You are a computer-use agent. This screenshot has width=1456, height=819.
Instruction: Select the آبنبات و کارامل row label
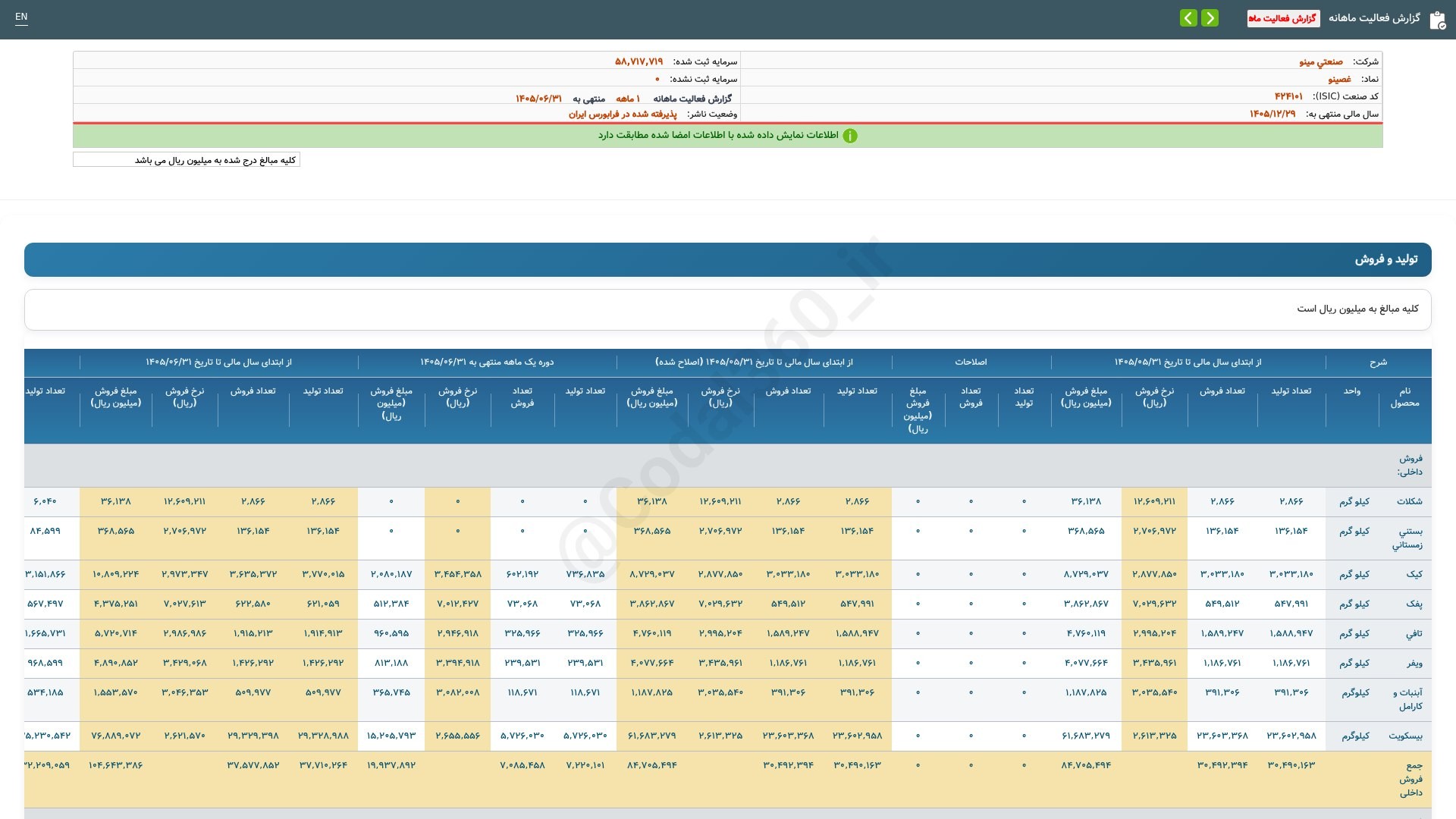pos(1407,700)
